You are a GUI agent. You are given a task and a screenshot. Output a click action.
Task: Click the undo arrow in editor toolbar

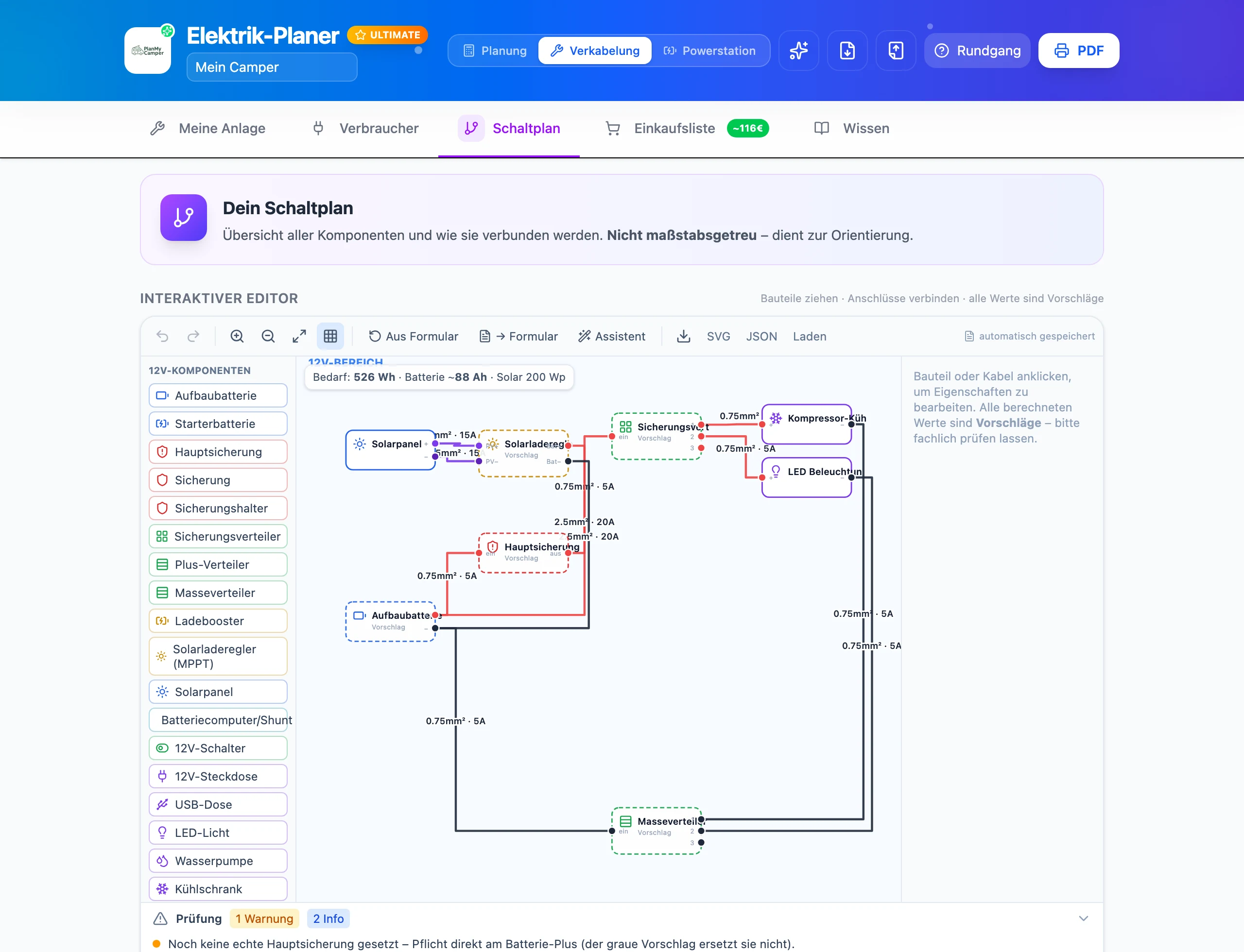pos(163,336)
